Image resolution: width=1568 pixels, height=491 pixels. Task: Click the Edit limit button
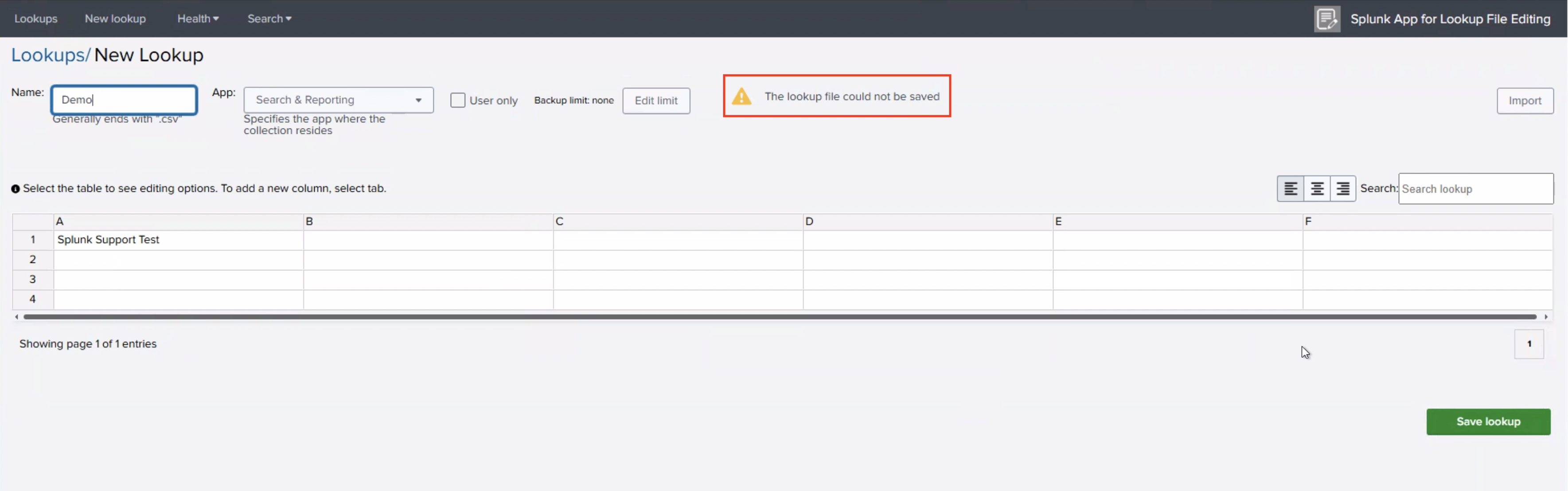(655, 101)
